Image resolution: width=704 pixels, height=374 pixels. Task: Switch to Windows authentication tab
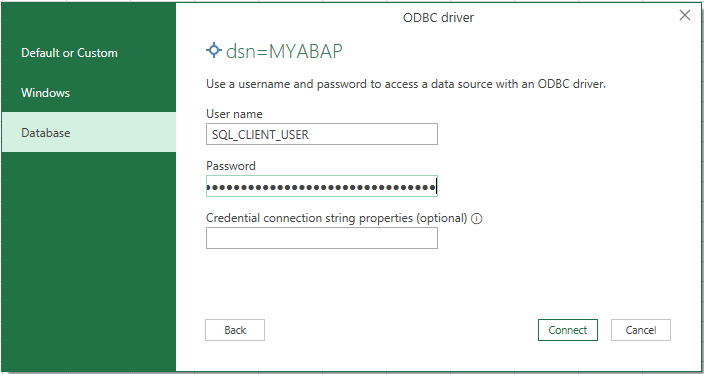88,92
